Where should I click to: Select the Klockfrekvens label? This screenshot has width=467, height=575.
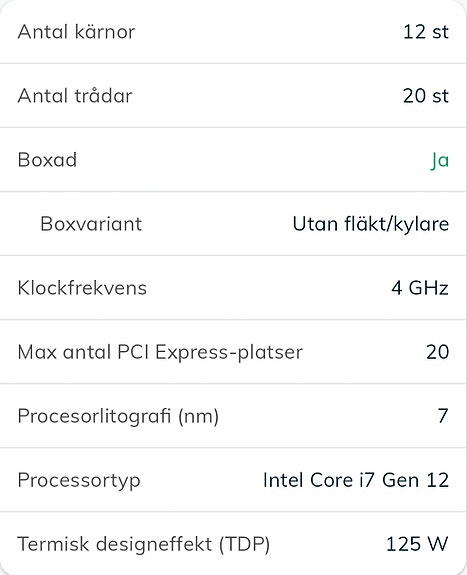click(82, 288)
